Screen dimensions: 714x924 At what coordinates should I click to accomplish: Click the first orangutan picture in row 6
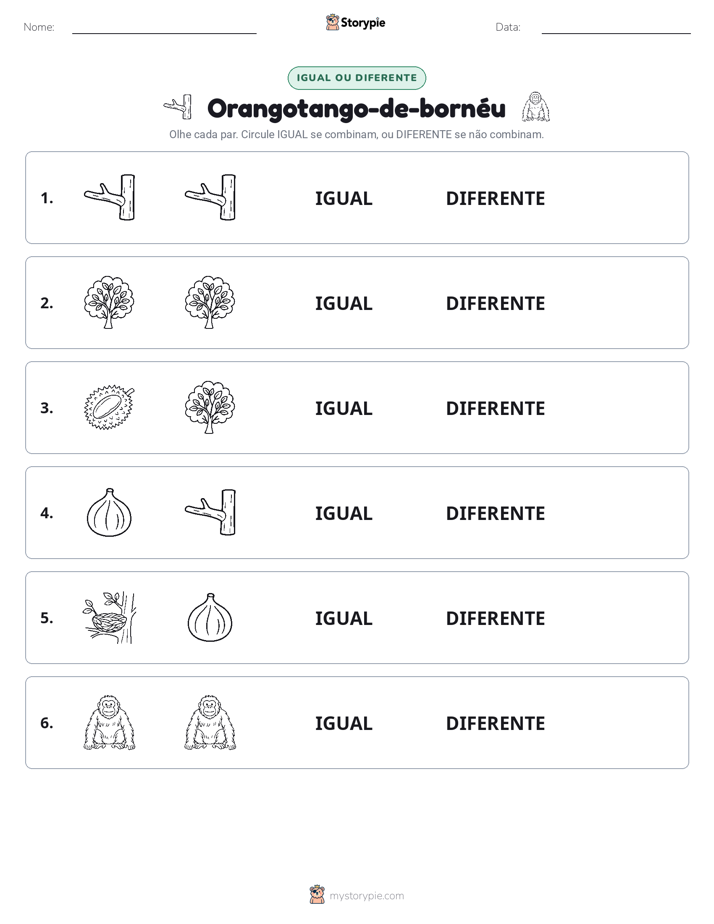(x=109, y=722)
